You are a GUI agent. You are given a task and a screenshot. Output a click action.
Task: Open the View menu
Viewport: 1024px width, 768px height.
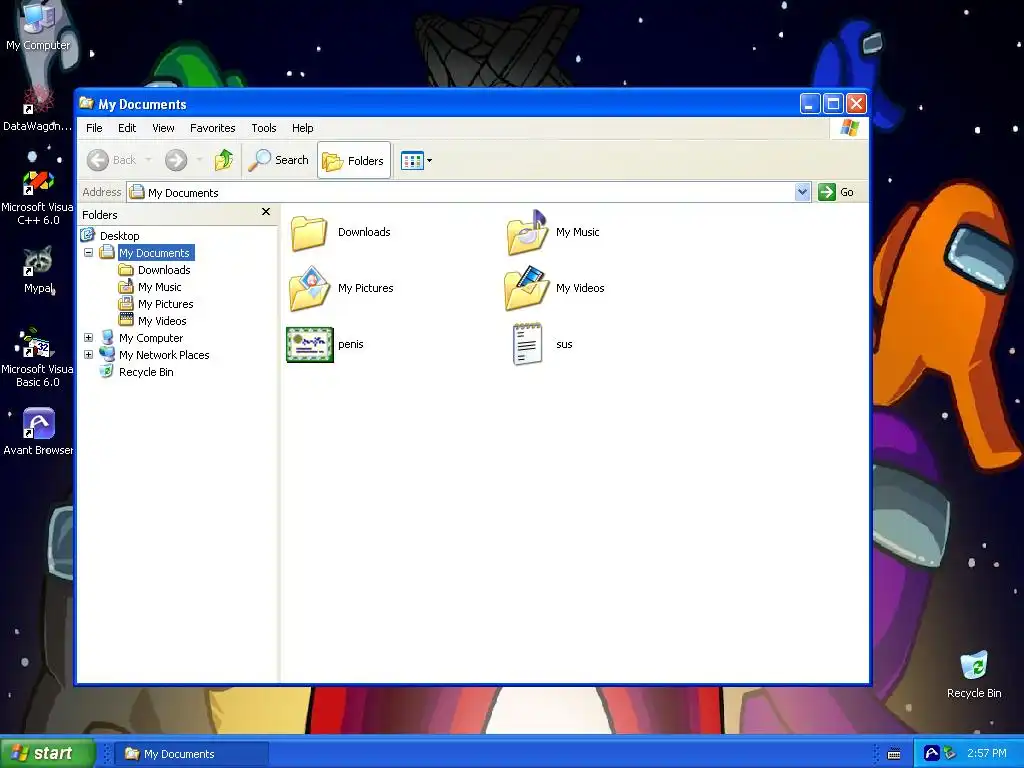pyautogui.click(x=163, y=128)
